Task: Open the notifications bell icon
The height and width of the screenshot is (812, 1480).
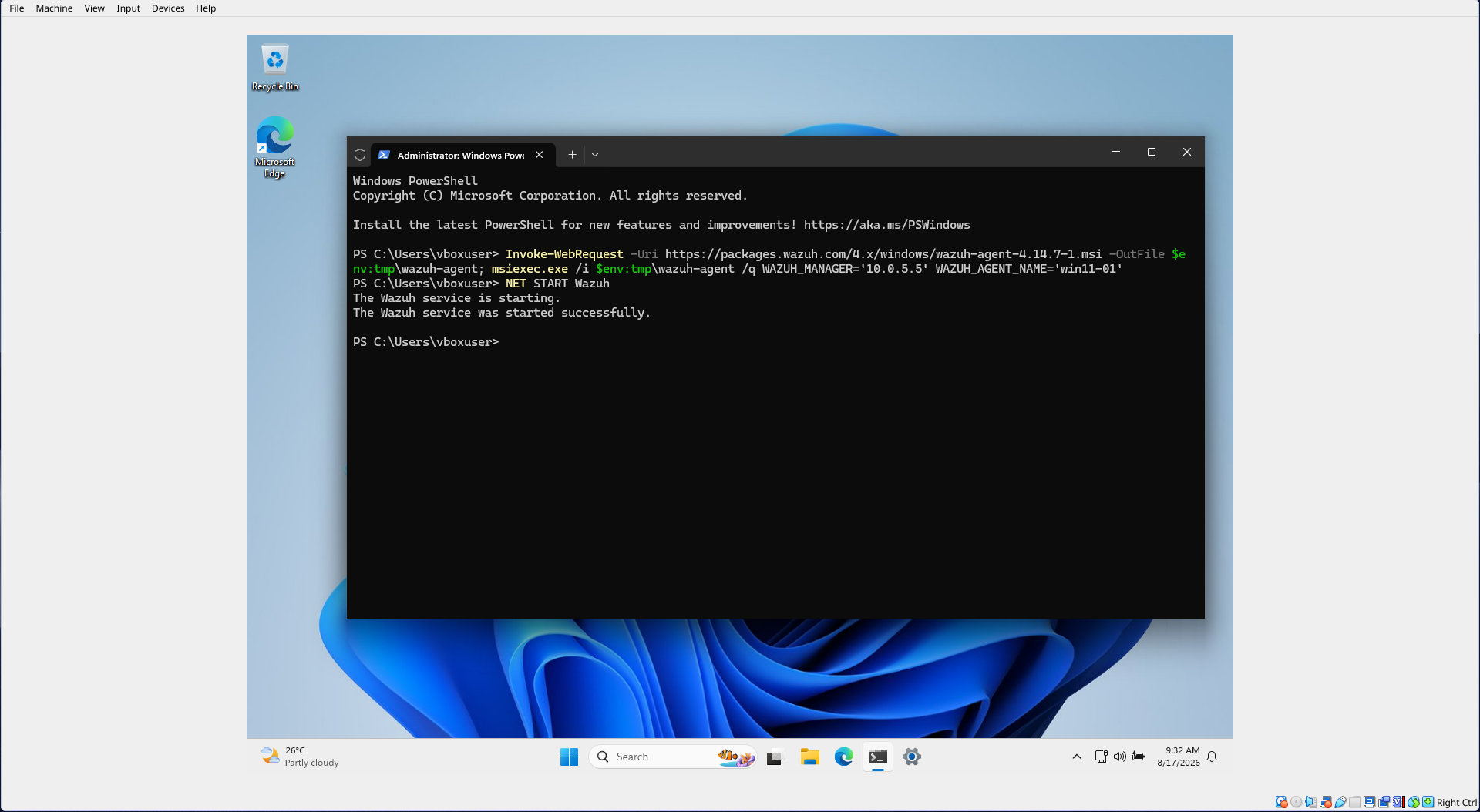Action: click(x=1212, y=757)
